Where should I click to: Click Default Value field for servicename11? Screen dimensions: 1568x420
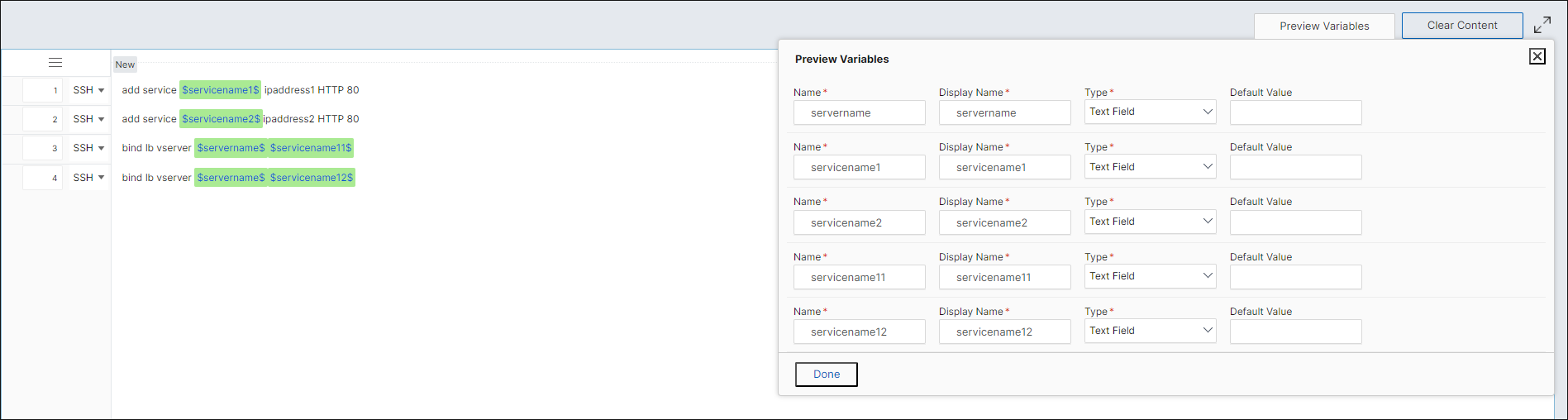coord(1296,277)
